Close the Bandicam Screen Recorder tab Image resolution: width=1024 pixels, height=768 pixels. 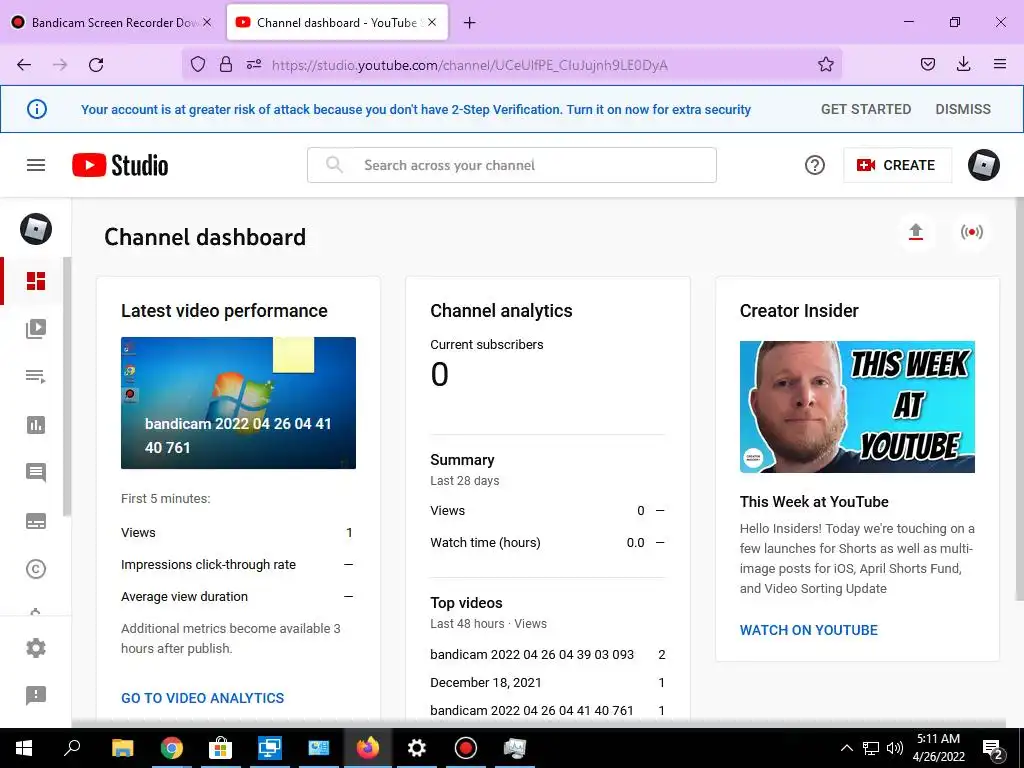click(207, 22)
